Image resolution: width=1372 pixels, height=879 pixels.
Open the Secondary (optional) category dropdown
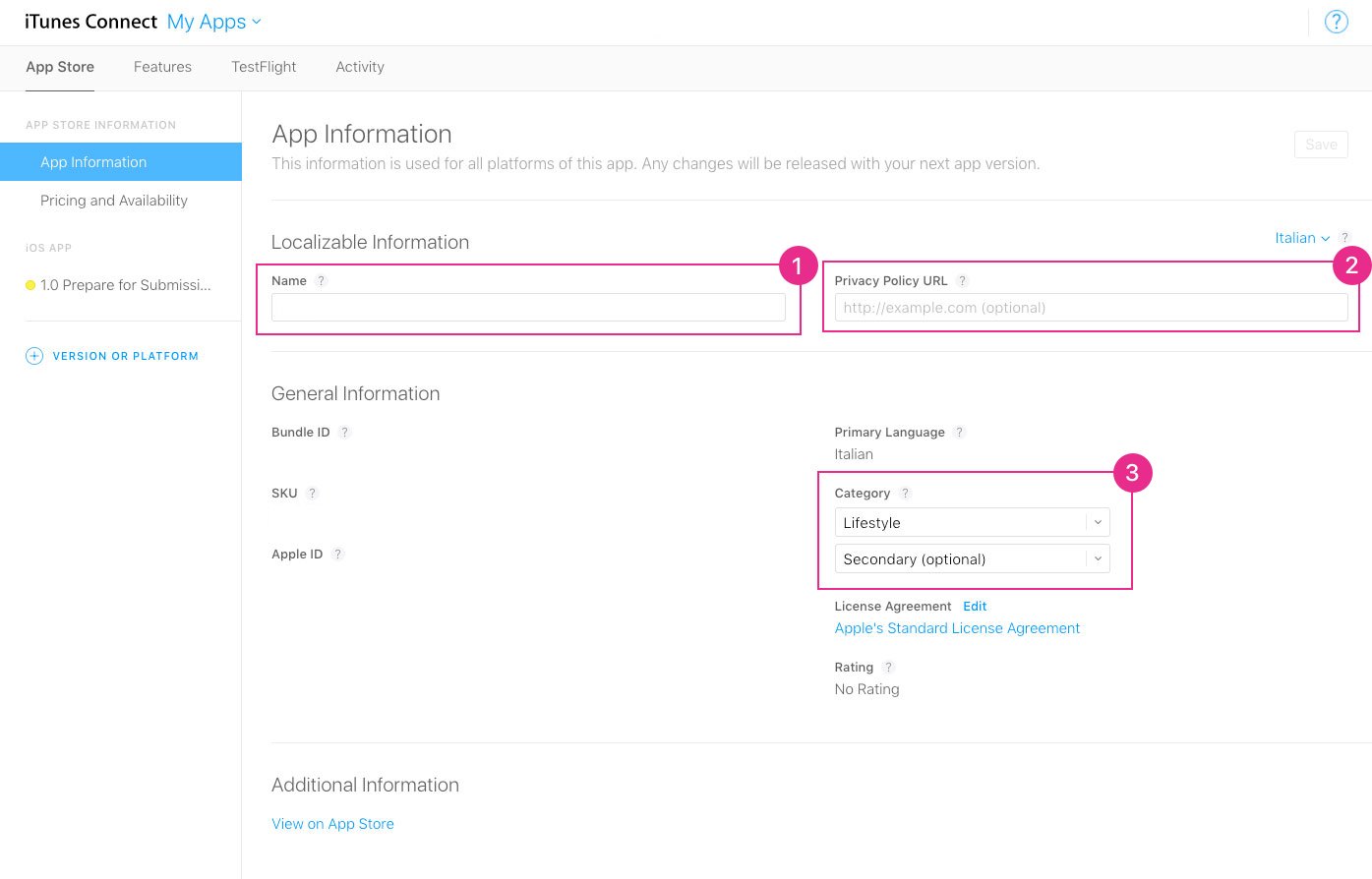coord(972,559)
